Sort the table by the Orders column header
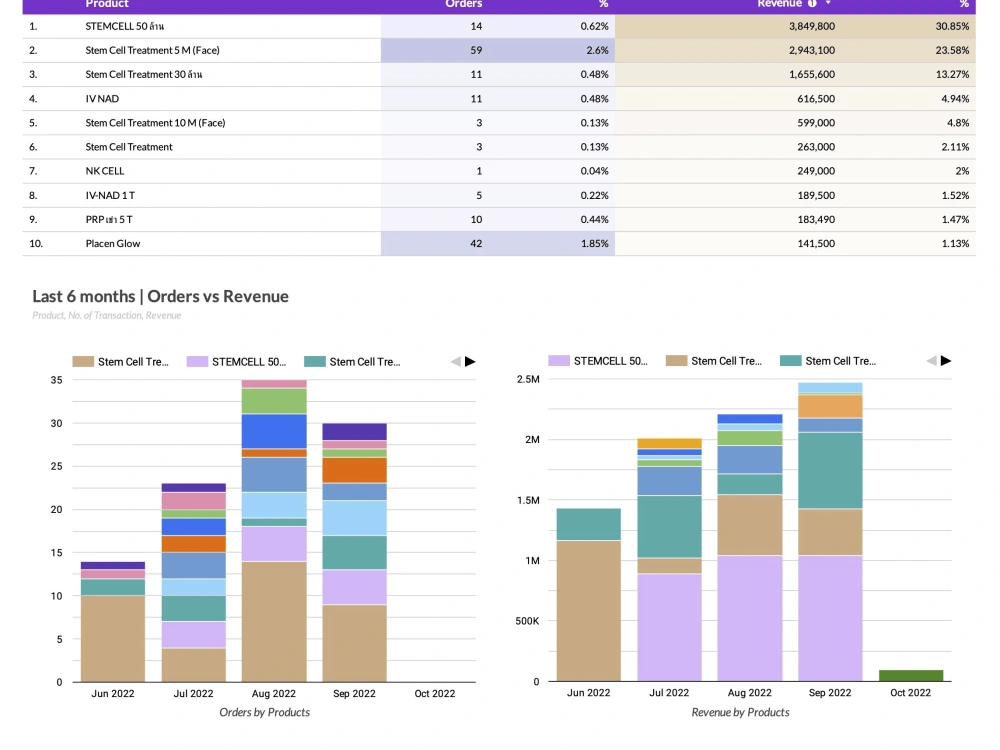 pos(464,4)
